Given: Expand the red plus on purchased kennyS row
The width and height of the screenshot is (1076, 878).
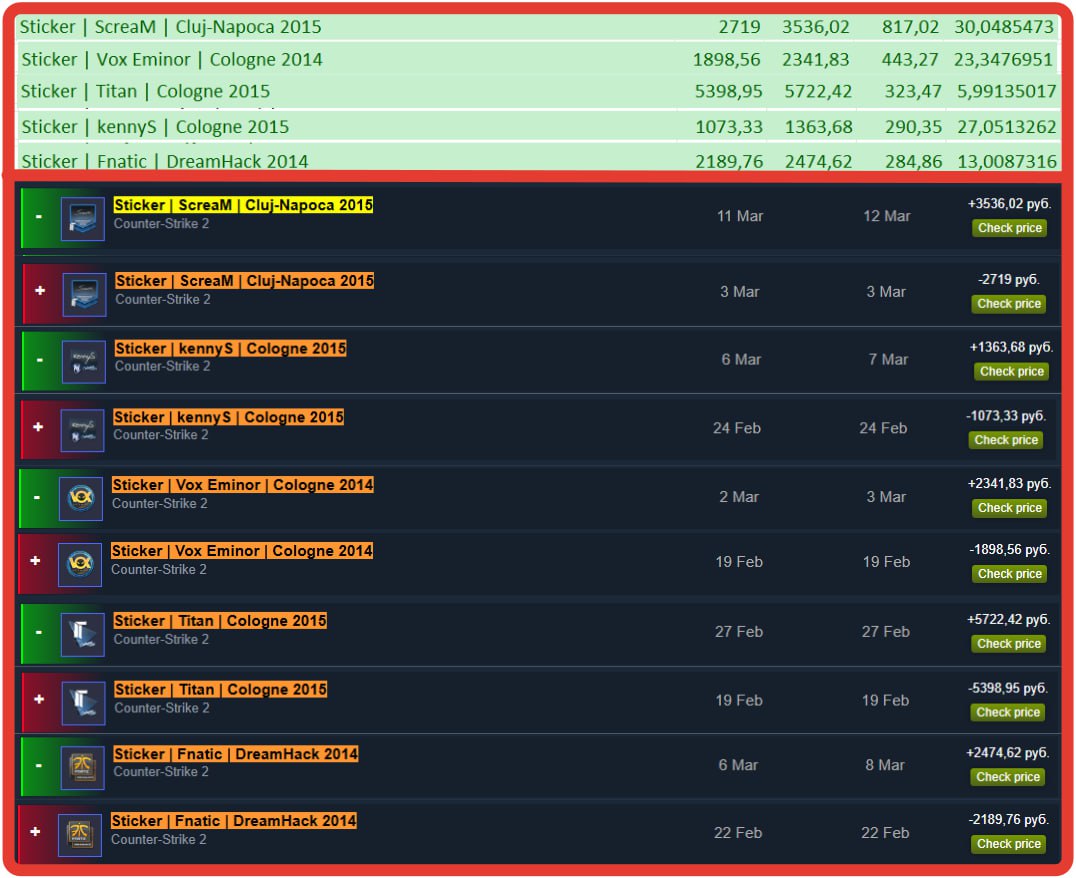Looking at the screenshot, I should (39, 427).
